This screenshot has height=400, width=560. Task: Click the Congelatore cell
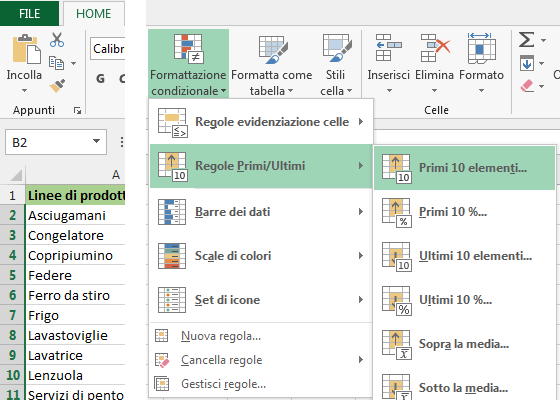pyautogui.click(x=75, y=235)
